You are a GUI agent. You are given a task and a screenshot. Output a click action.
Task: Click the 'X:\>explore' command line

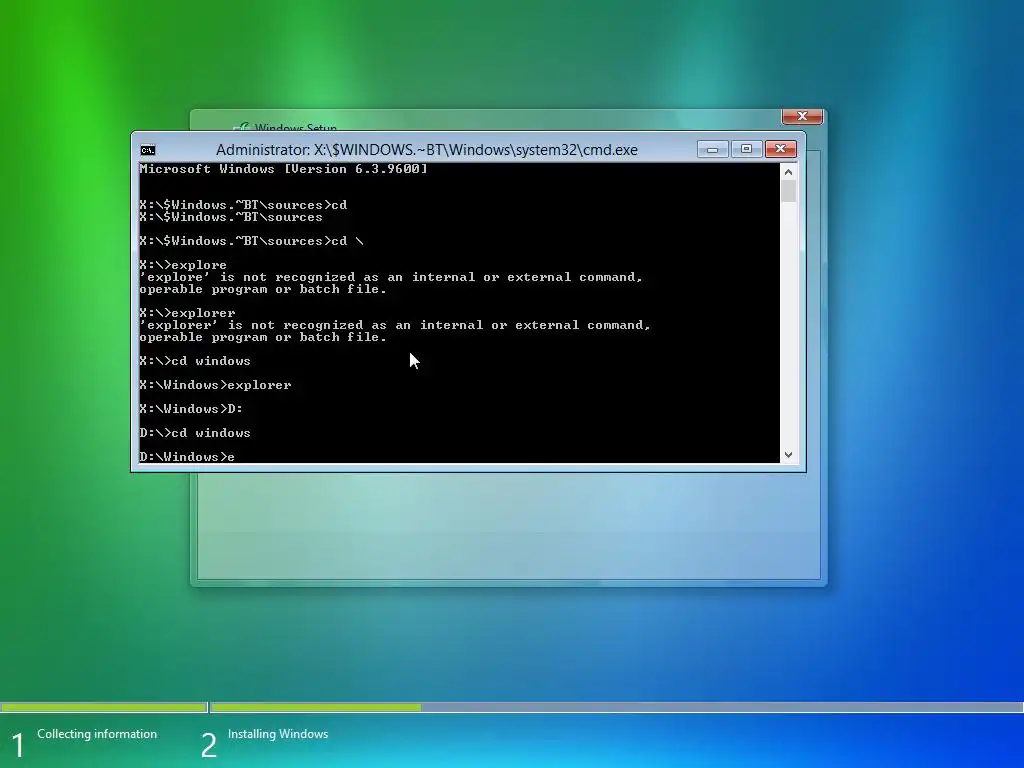(x=183, y=265)
